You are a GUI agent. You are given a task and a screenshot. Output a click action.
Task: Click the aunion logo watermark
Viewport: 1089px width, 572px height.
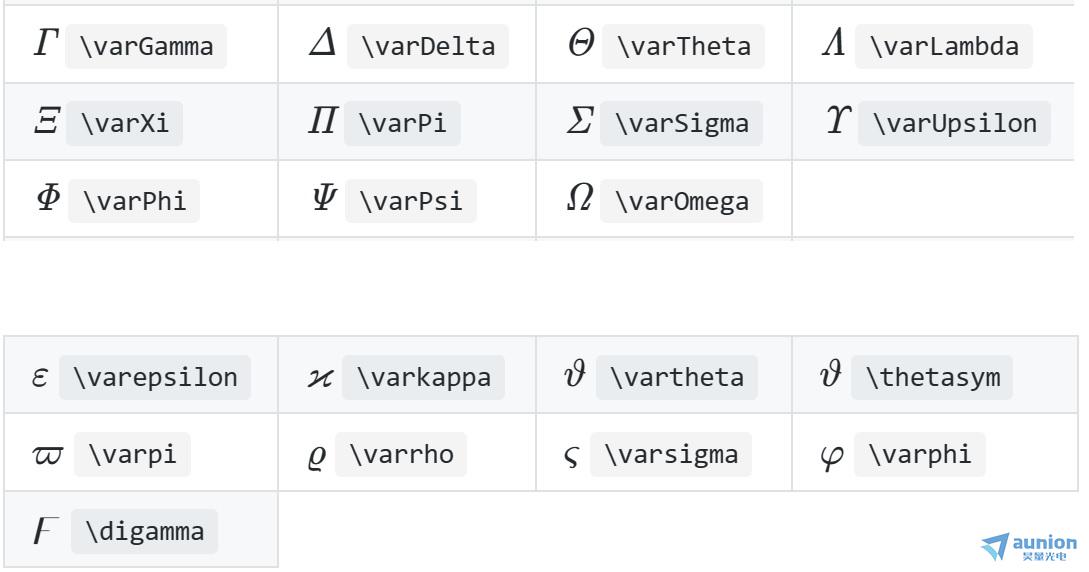tap(1029, 546)
